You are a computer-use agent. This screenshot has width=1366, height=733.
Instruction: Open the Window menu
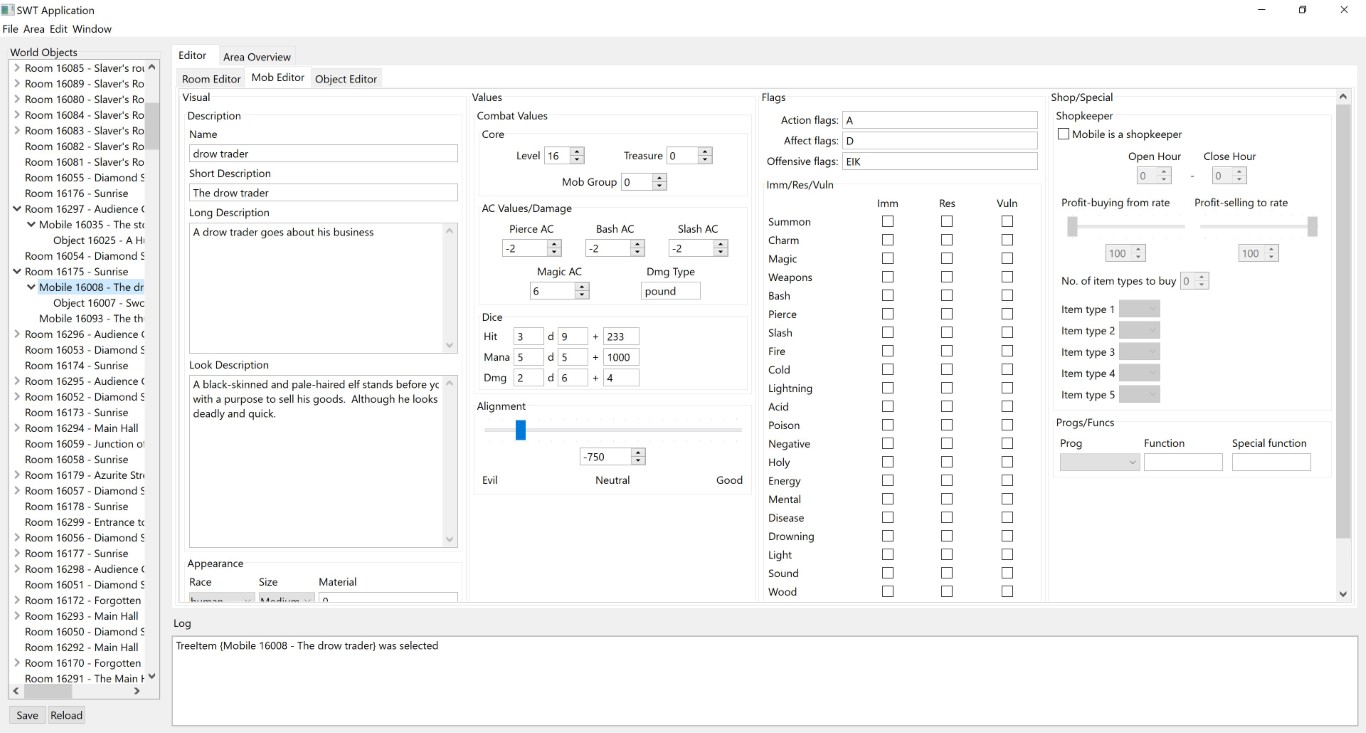click(91, 29)
